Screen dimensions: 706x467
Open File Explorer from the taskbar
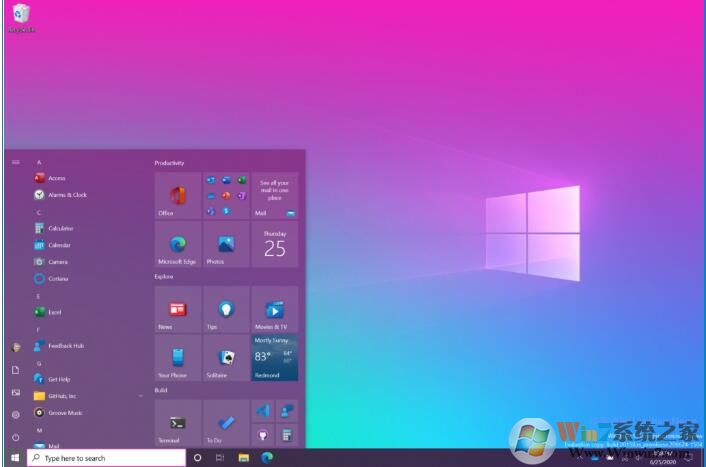click(244, 458)
